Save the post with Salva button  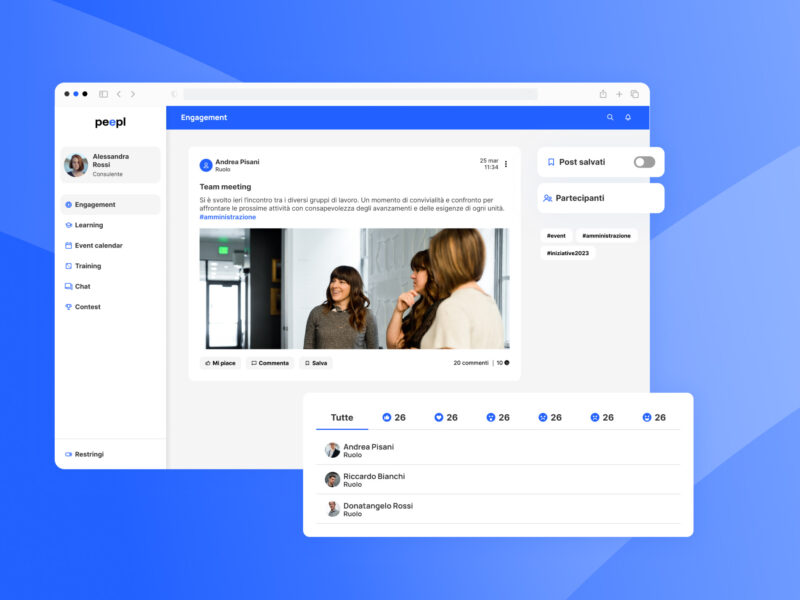316,363
